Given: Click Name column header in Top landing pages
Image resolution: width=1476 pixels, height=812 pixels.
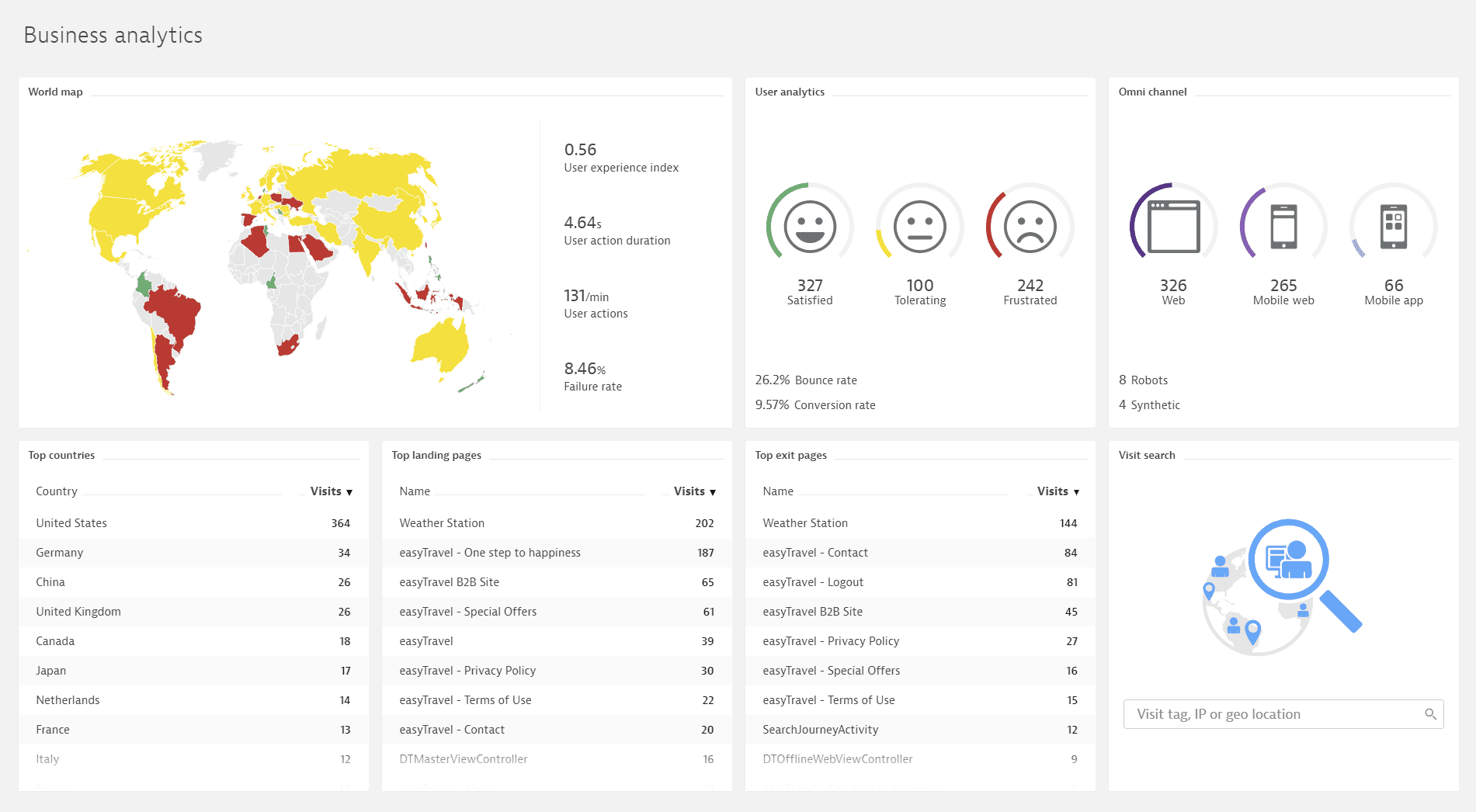Looking at the screenshot, I should [x=415, y=491].
